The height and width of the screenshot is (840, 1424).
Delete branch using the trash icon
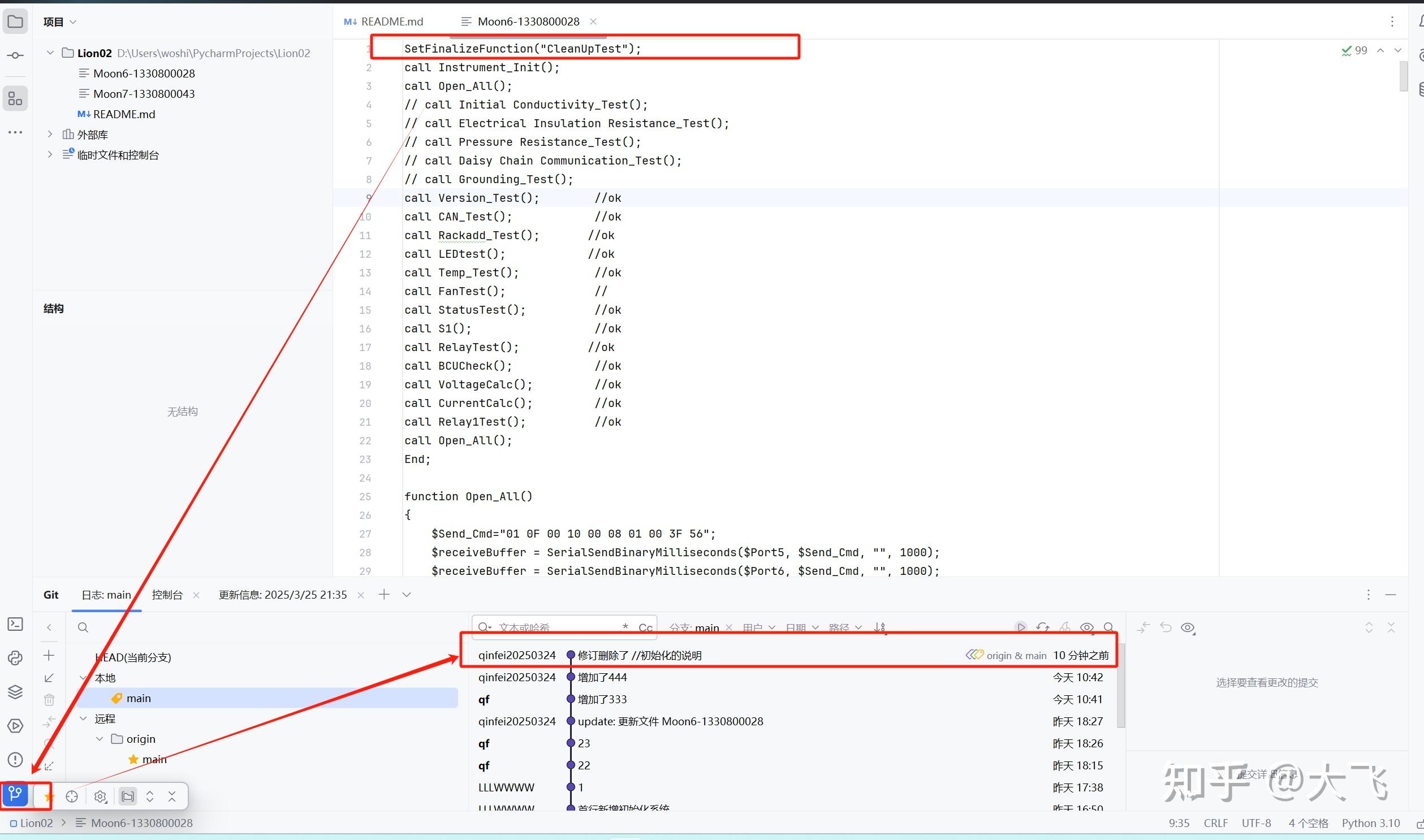49,699
